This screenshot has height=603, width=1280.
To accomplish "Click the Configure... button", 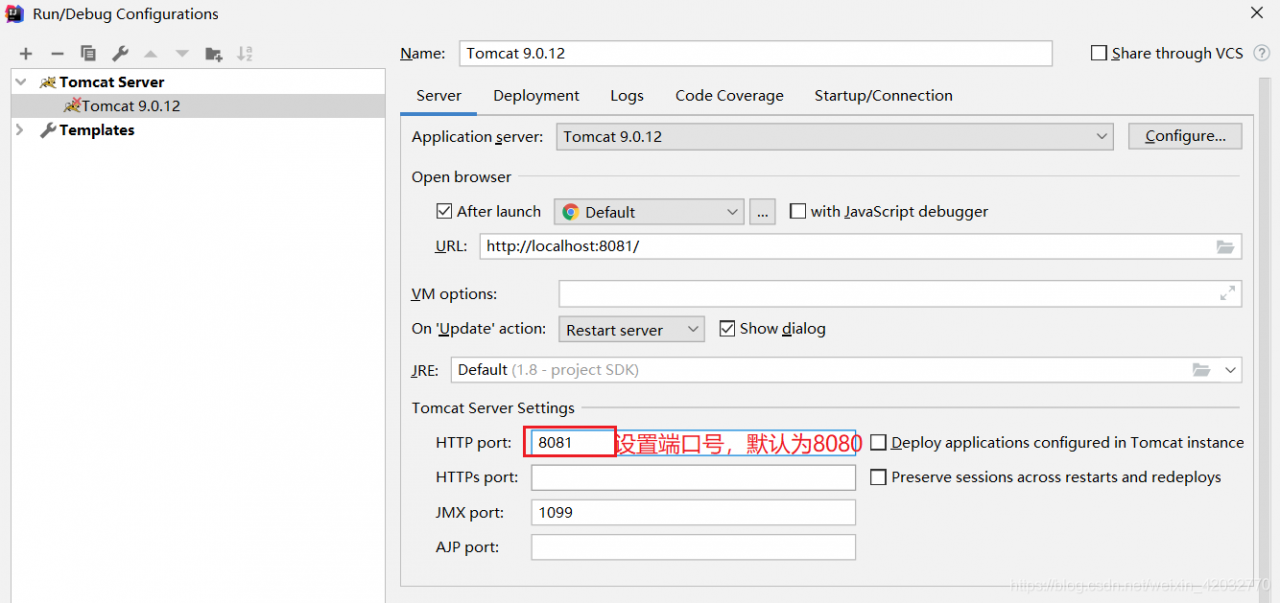I will (x=1185, y=136).
